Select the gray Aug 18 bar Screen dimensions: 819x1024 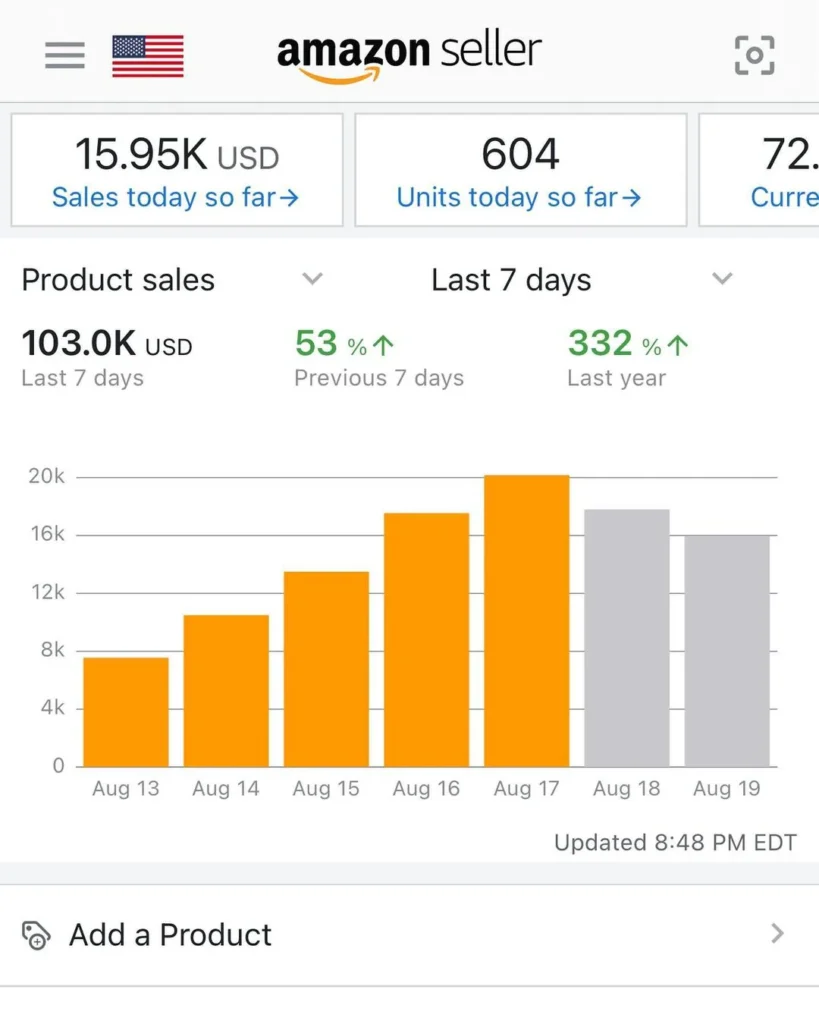click(627, 638)
